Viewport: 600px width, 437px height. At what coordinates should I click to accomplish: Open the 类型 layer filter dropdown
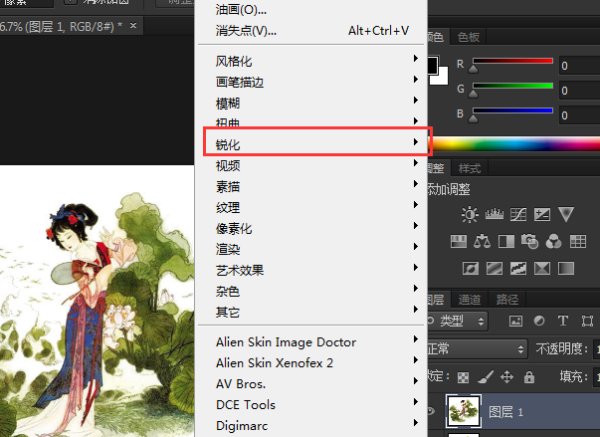click(x=458, y=321)
